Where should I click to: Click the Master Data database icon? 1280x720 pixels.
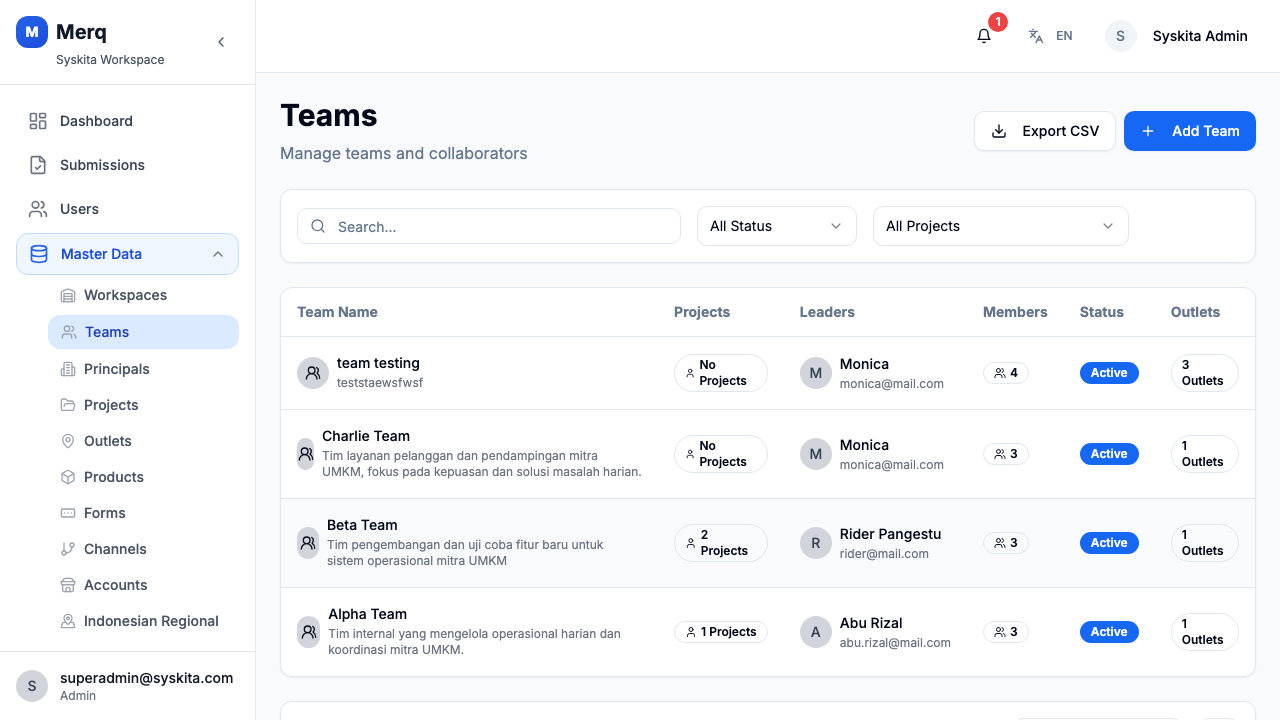pyautogui.click(x=39, y=254)
